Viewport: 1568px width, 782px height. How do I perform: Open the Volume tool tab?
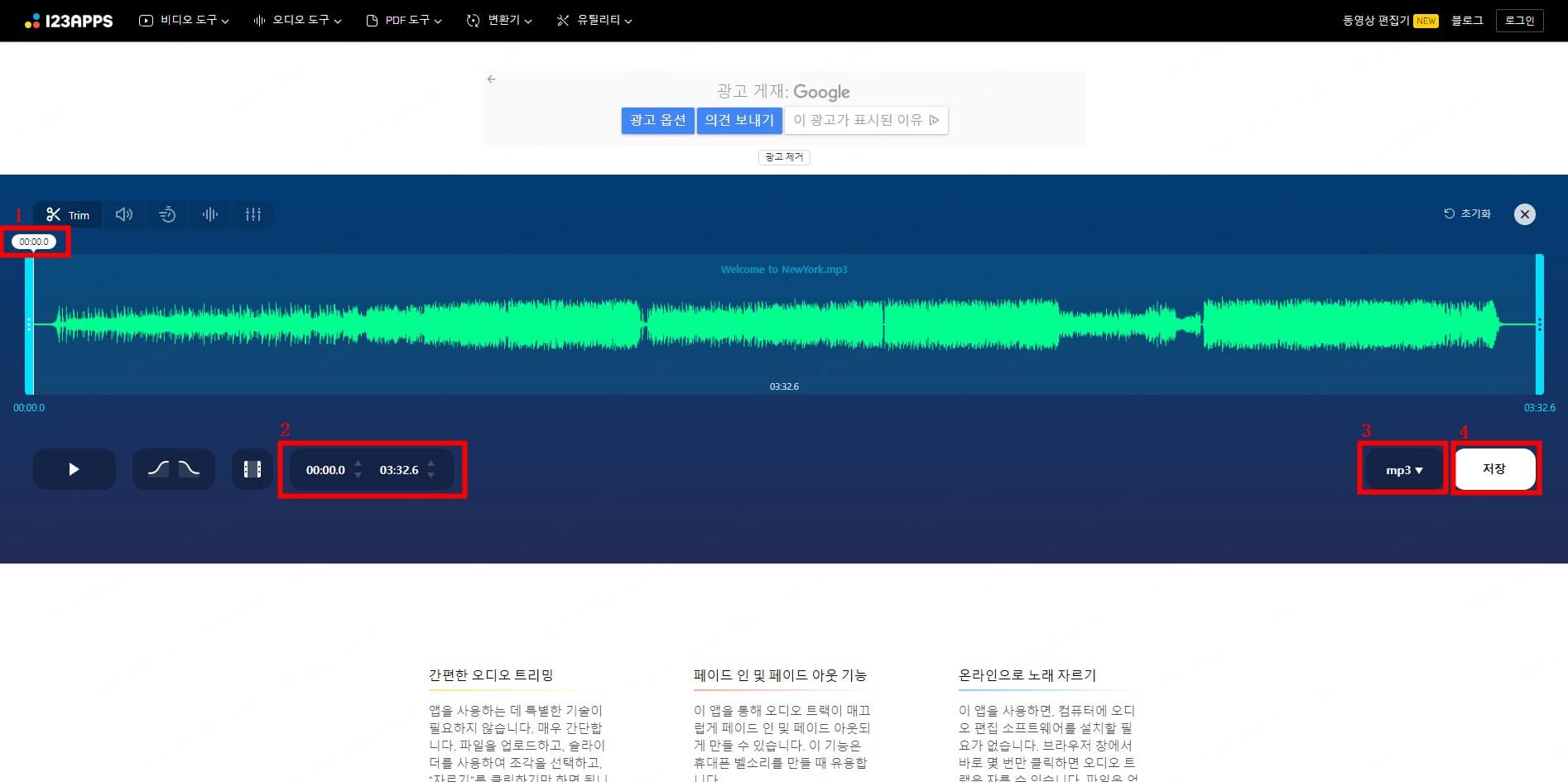(x=124, y=214)
